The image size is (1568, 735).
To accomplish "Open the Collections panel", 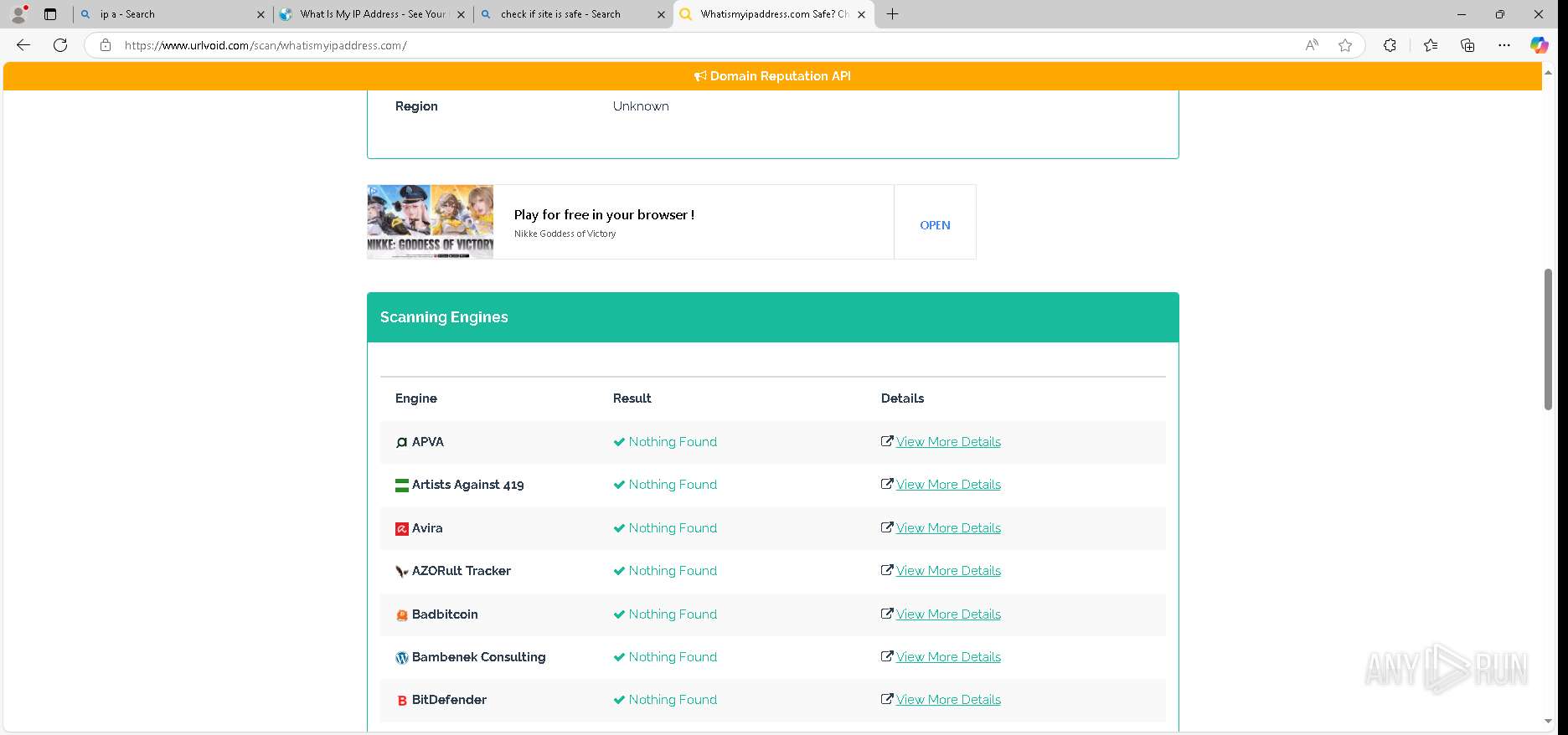I will coord(1467,45).
